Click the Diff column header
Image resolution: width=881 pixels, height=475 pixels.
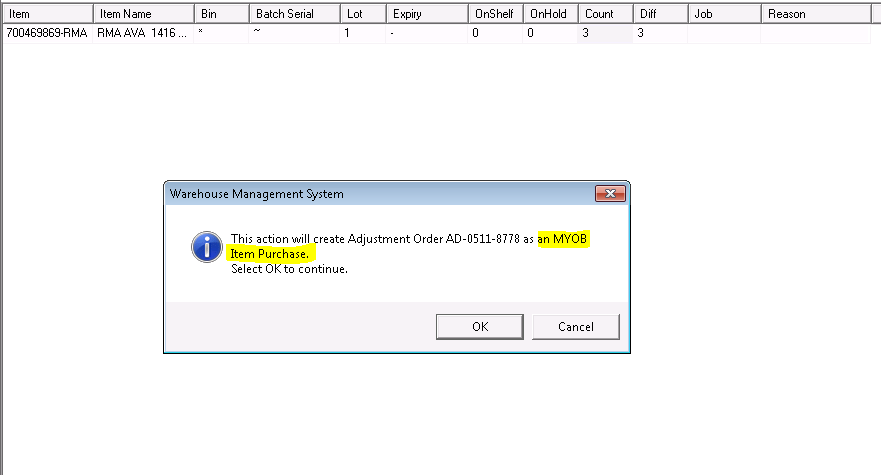coord(661,14)
